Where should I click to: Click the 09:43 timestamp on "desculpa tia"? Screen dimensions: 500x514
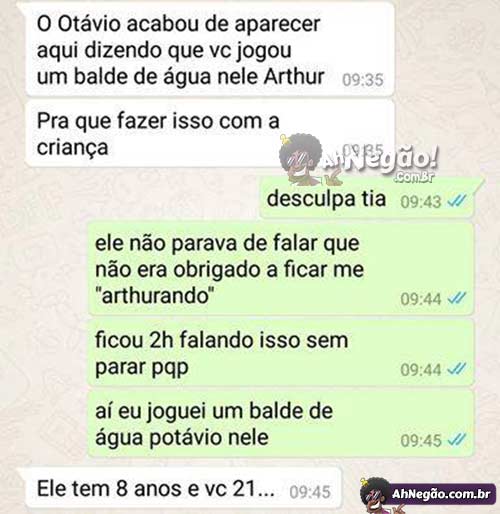[x=421, y=201]
